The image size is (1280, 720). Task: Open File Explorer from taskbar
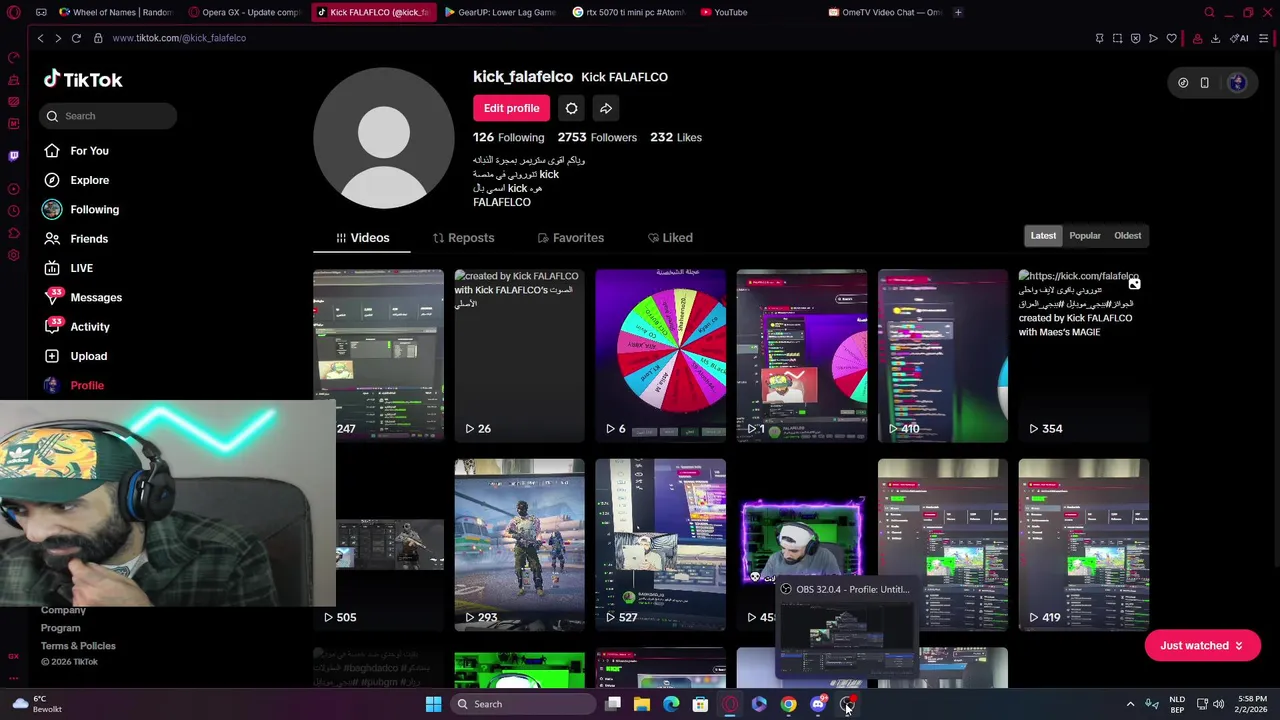pos(641,704)
